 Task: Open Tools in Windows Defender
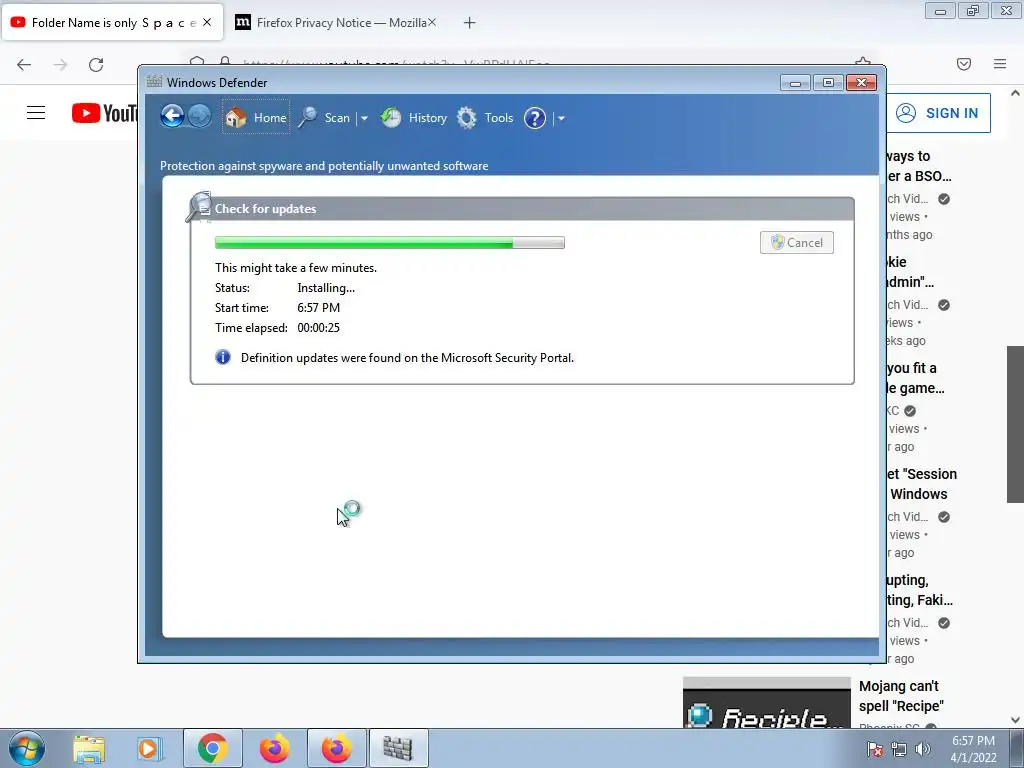485,118
